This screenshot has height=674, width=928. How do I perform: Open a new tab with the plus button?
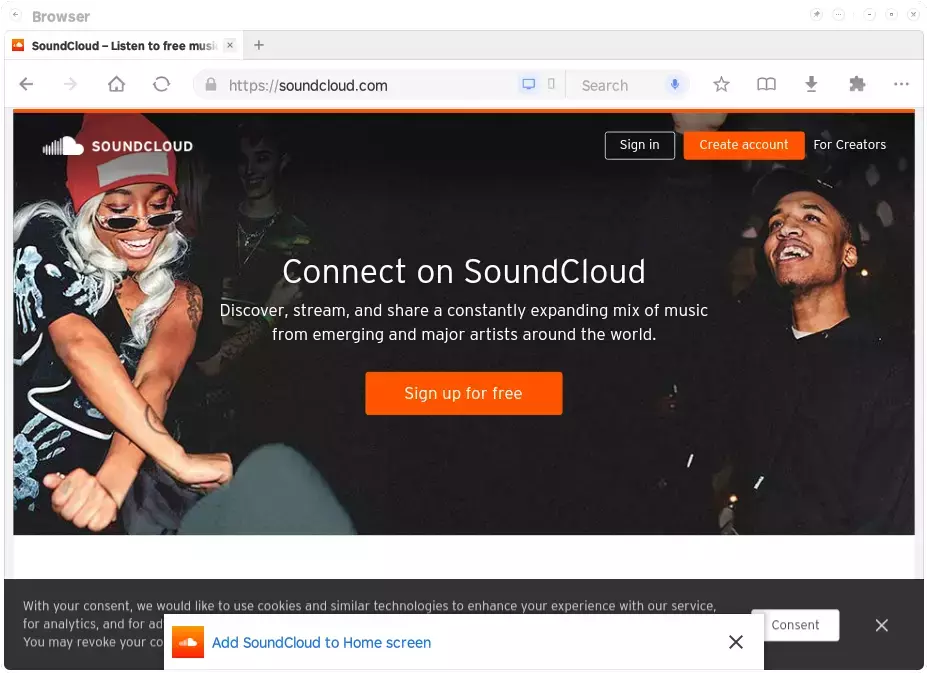(258, 45)
